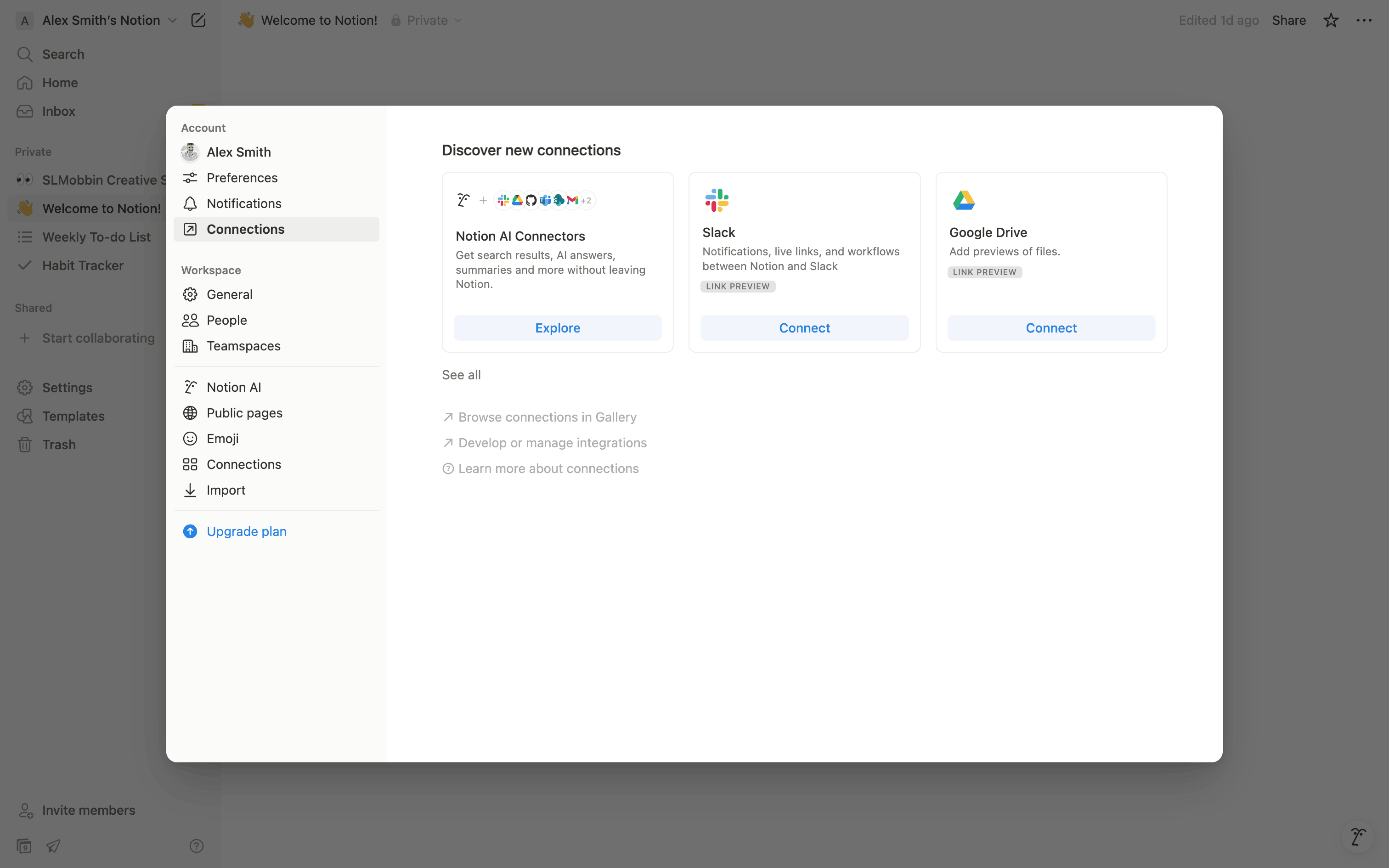Image resolution: width=1389 pixels, height=868 pixels.
Task: Click the Slack logo in connections card
Action: (x=717, y=200)
